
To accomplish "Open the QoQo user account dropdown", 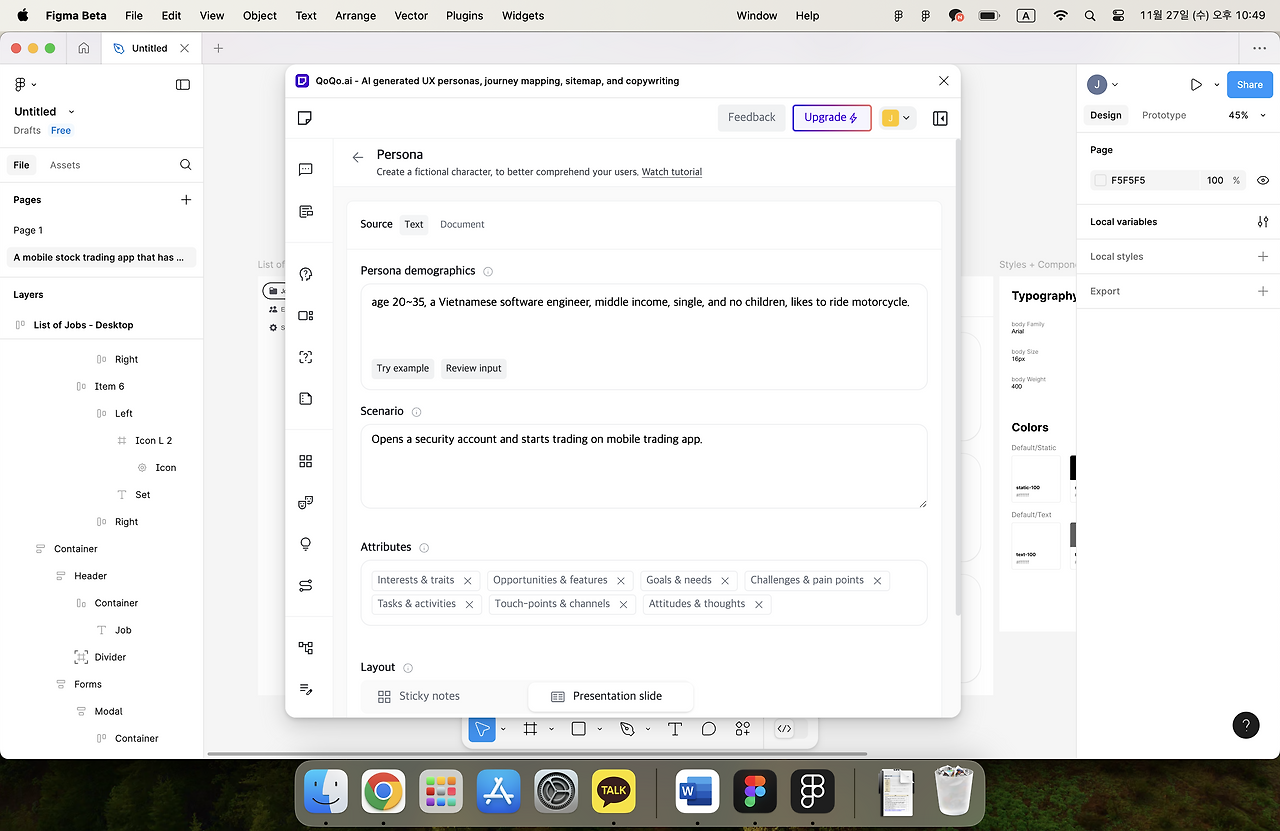I will coord(897,118).
